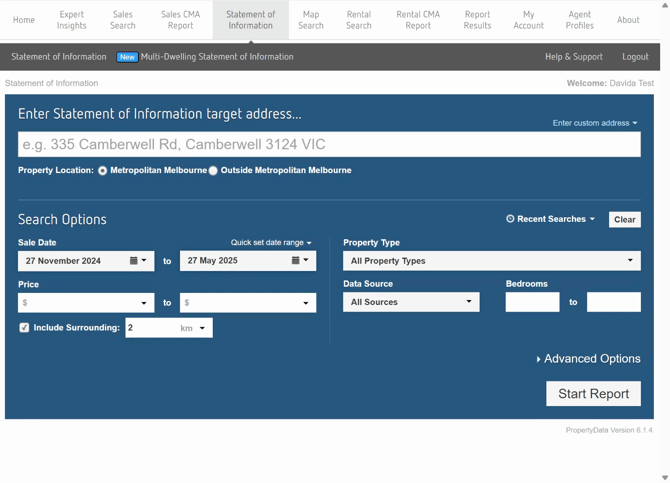The width and height of the screenshot is (670, 483).
Task: Click the Recent Searches clock icon
Action: click(510, 219)
